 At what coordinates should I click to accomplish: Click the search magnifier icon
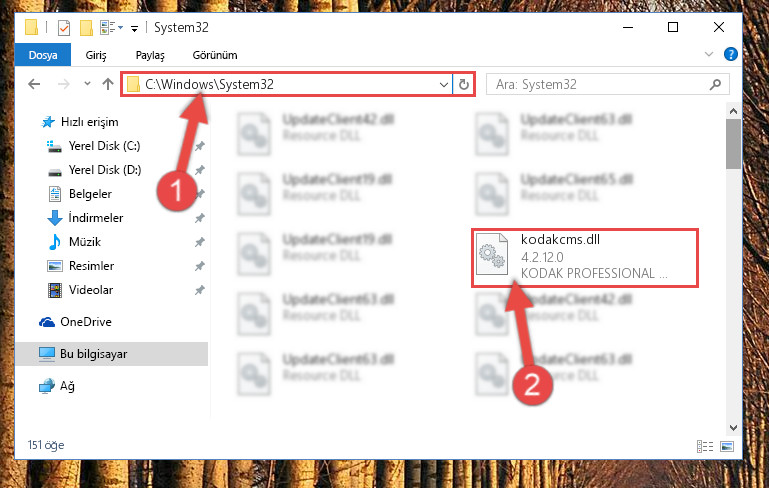click(x=715, y=84)
